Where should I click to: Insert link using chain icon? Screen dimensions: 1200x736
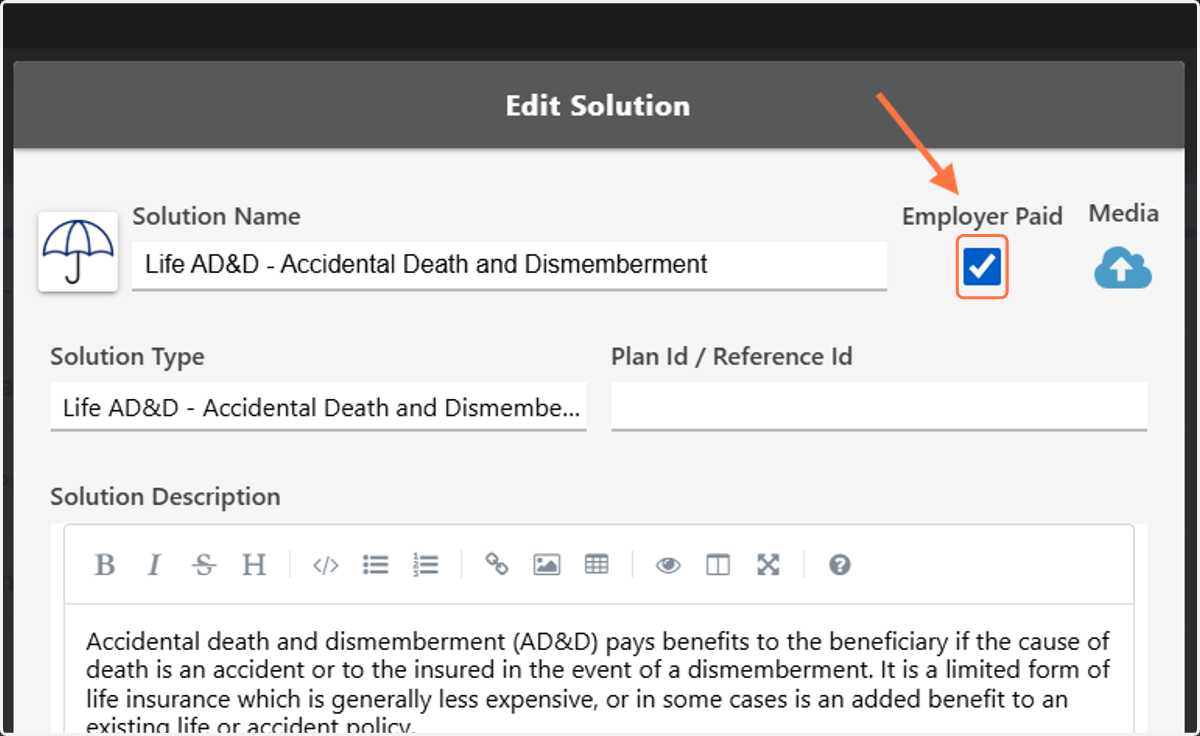pyautogui.click(x=497, y=565)
